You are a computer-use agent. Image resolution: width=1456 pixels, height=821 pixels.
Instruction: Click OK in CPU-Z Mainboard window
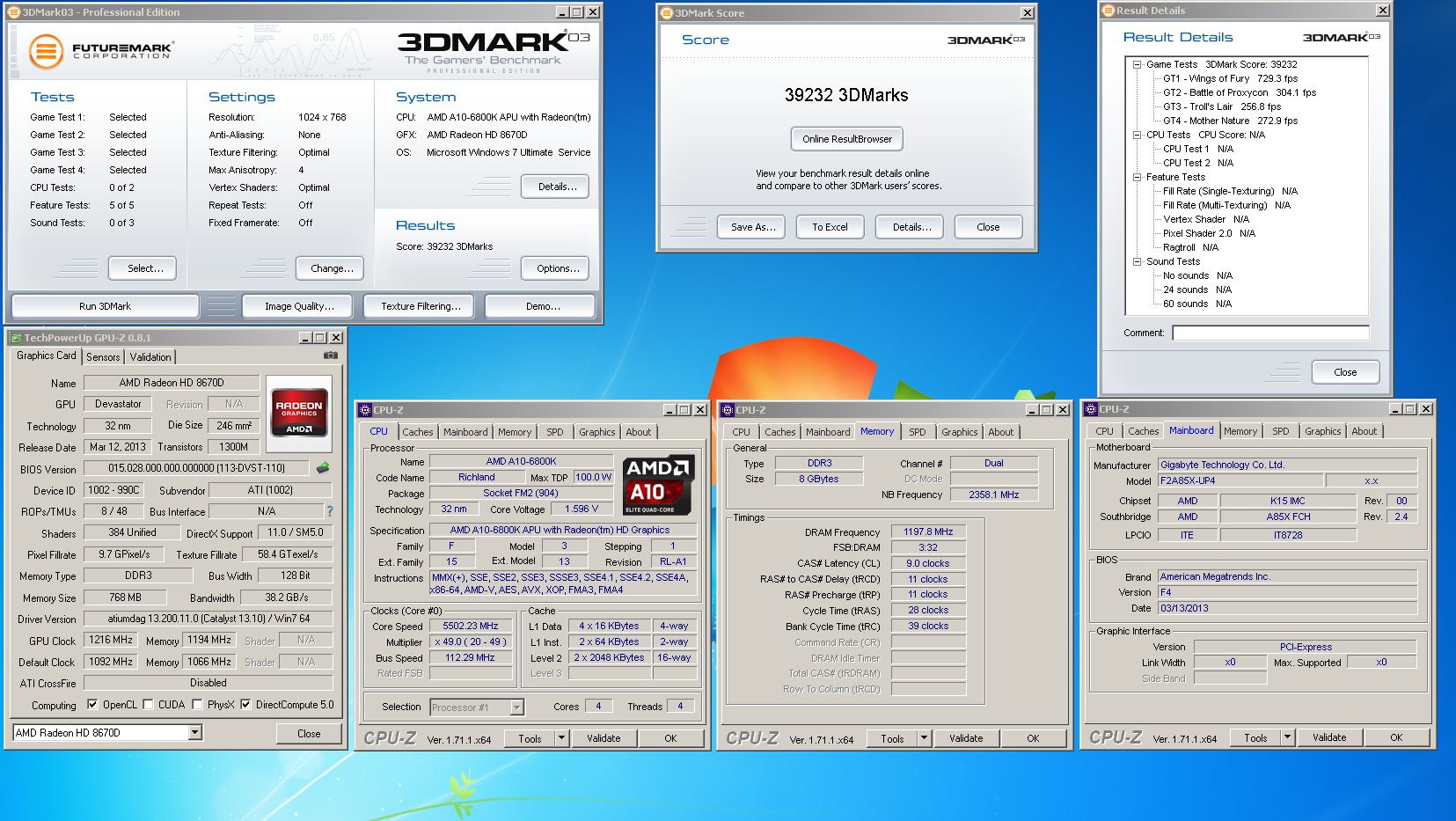click(1396, 737)
